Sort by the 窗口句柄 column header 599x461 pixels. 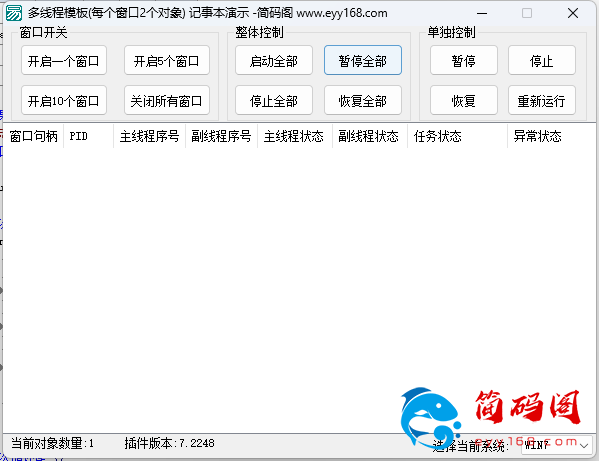tap(33, 136)
